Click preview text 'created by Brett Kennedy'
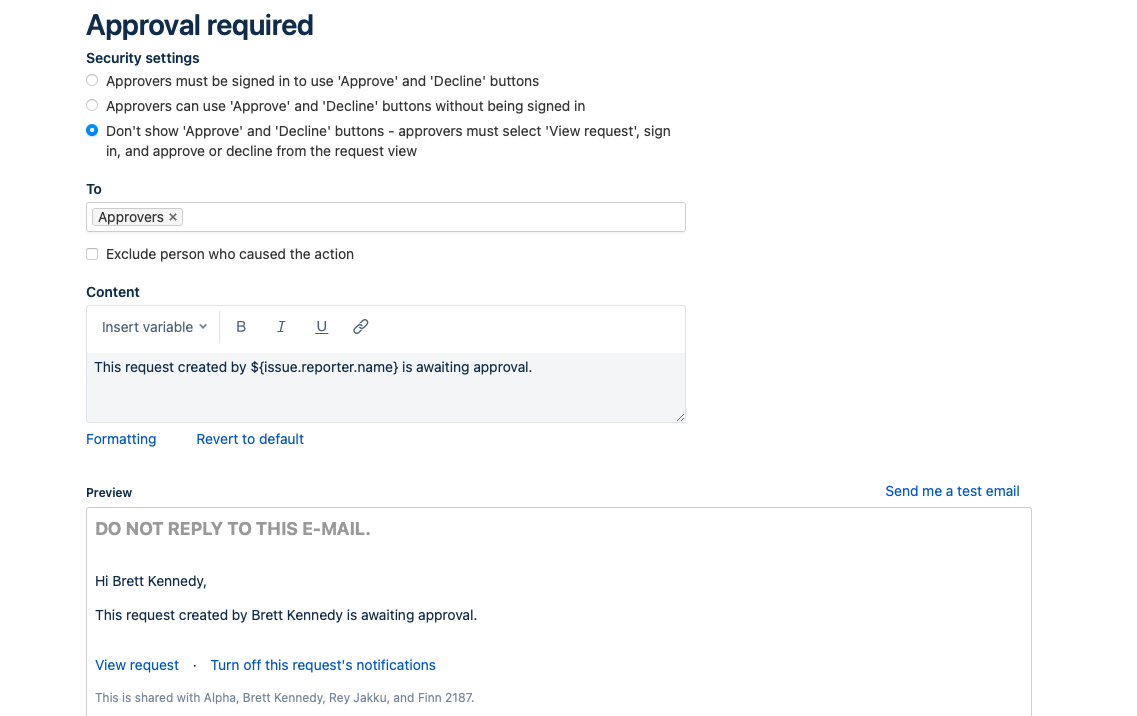 pos(259,615)
